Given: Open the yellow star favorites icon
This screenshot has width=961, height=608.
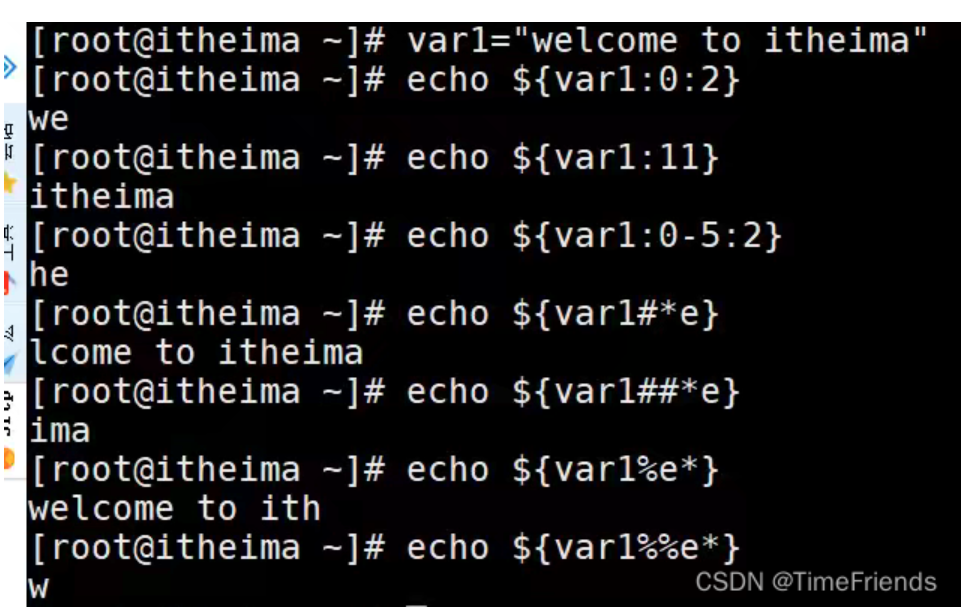Looking at the screenshot, I should pyautogui.click(x=10, y=183).
